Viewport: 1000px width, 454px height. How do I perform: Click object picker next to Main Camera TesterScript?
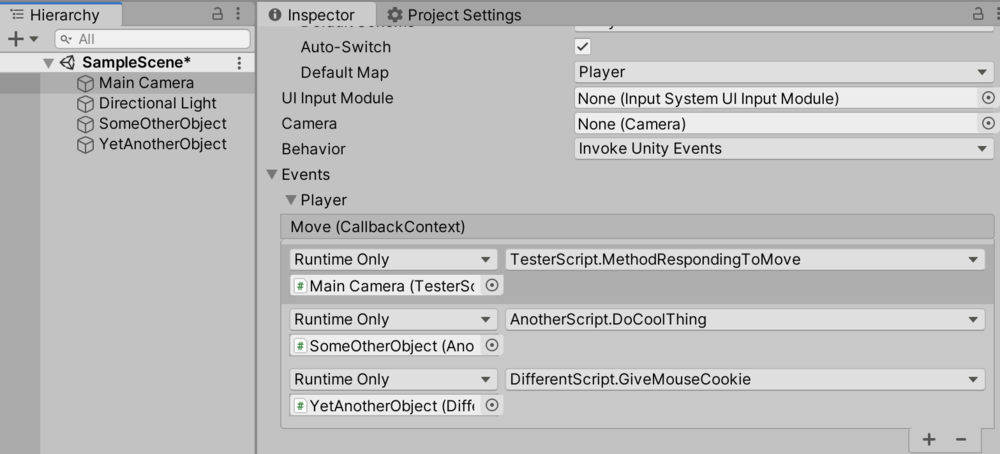click(x=491, y=286)
